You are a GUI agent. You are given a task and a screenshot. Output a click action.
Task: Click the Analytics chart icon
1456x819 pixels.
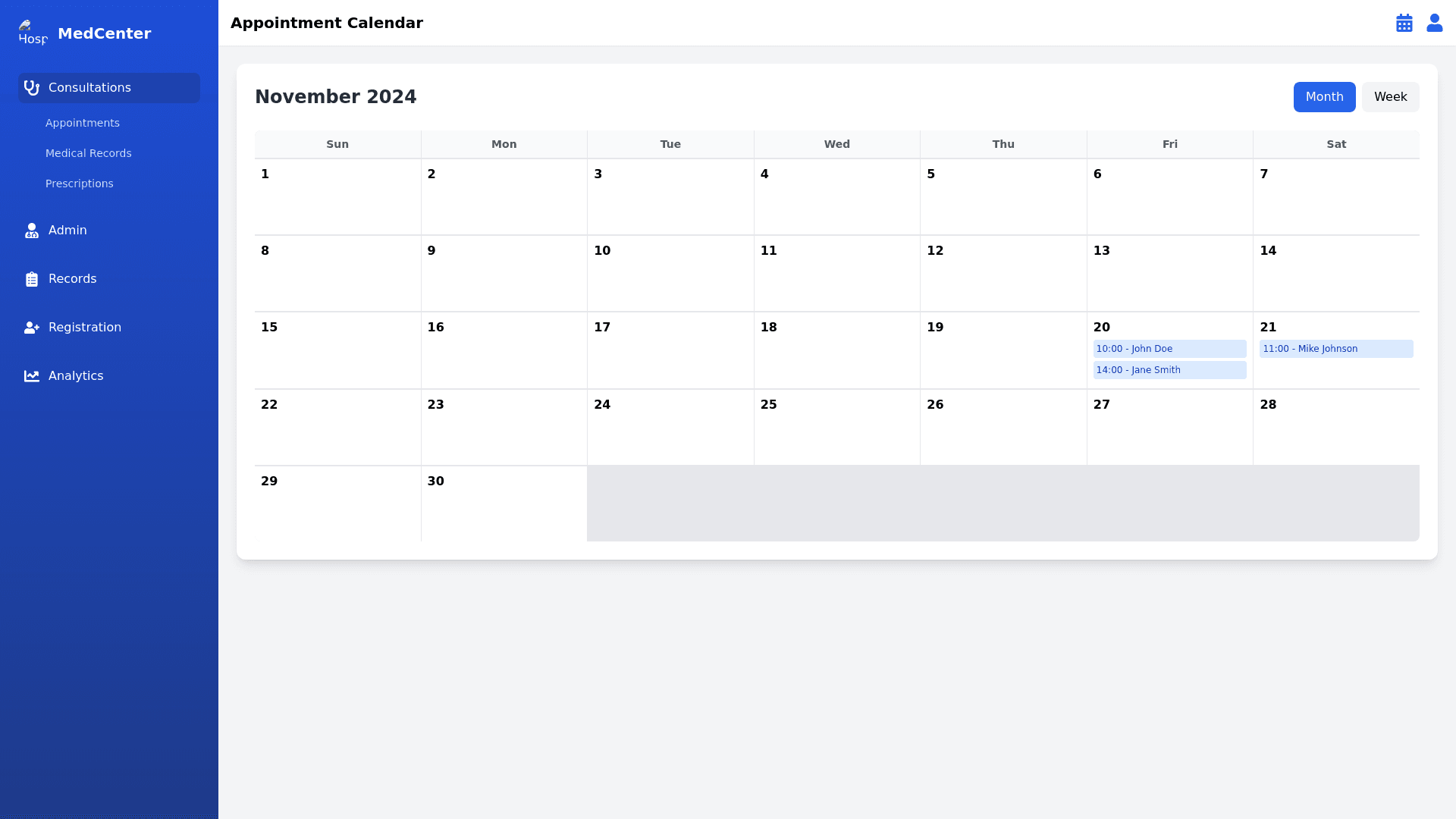click(x=32, y=376)
